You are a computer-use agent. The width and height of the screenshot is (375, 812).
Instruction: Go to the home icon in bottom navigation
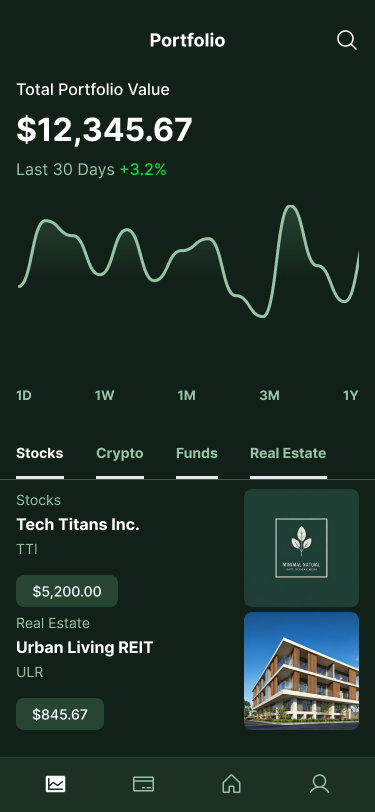tap(232, 784)
